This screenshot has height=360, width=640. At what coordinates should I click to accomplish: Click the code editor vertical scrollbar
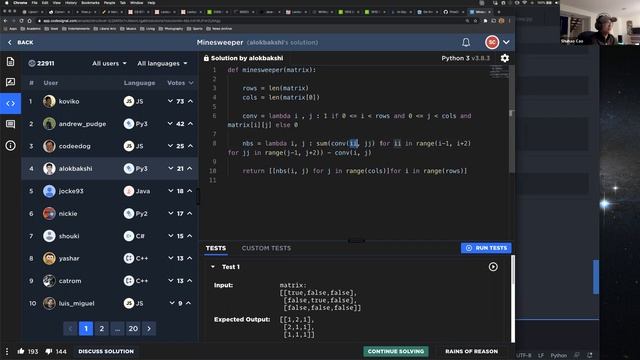512,120
